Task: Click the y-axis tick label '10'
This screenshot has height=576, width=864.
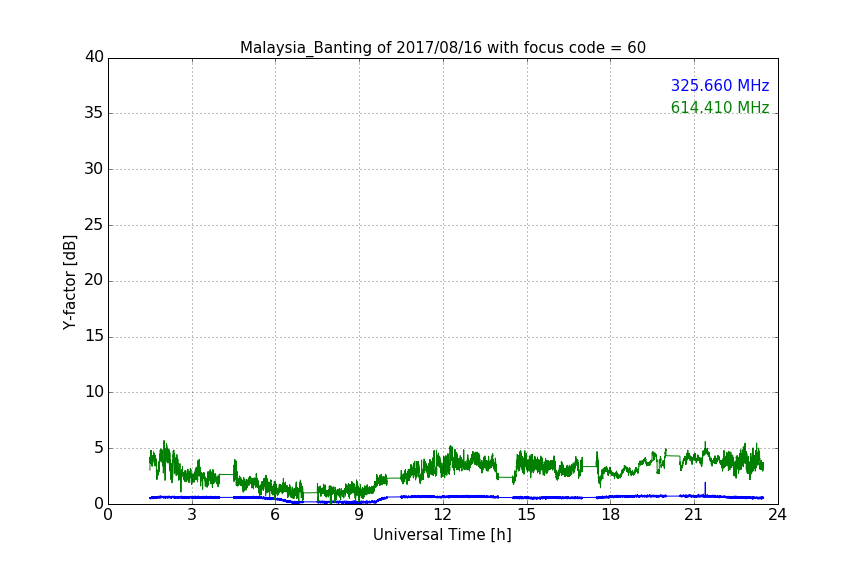Action: point(94,392)
